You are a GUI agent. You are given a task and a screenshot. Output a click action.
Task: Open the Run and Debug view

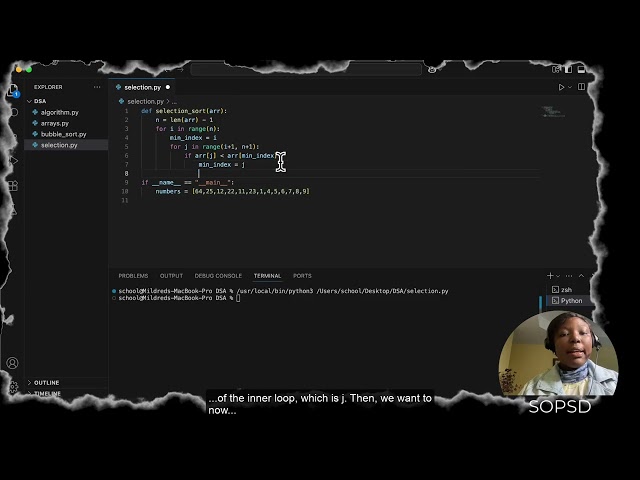pos(13,160)
